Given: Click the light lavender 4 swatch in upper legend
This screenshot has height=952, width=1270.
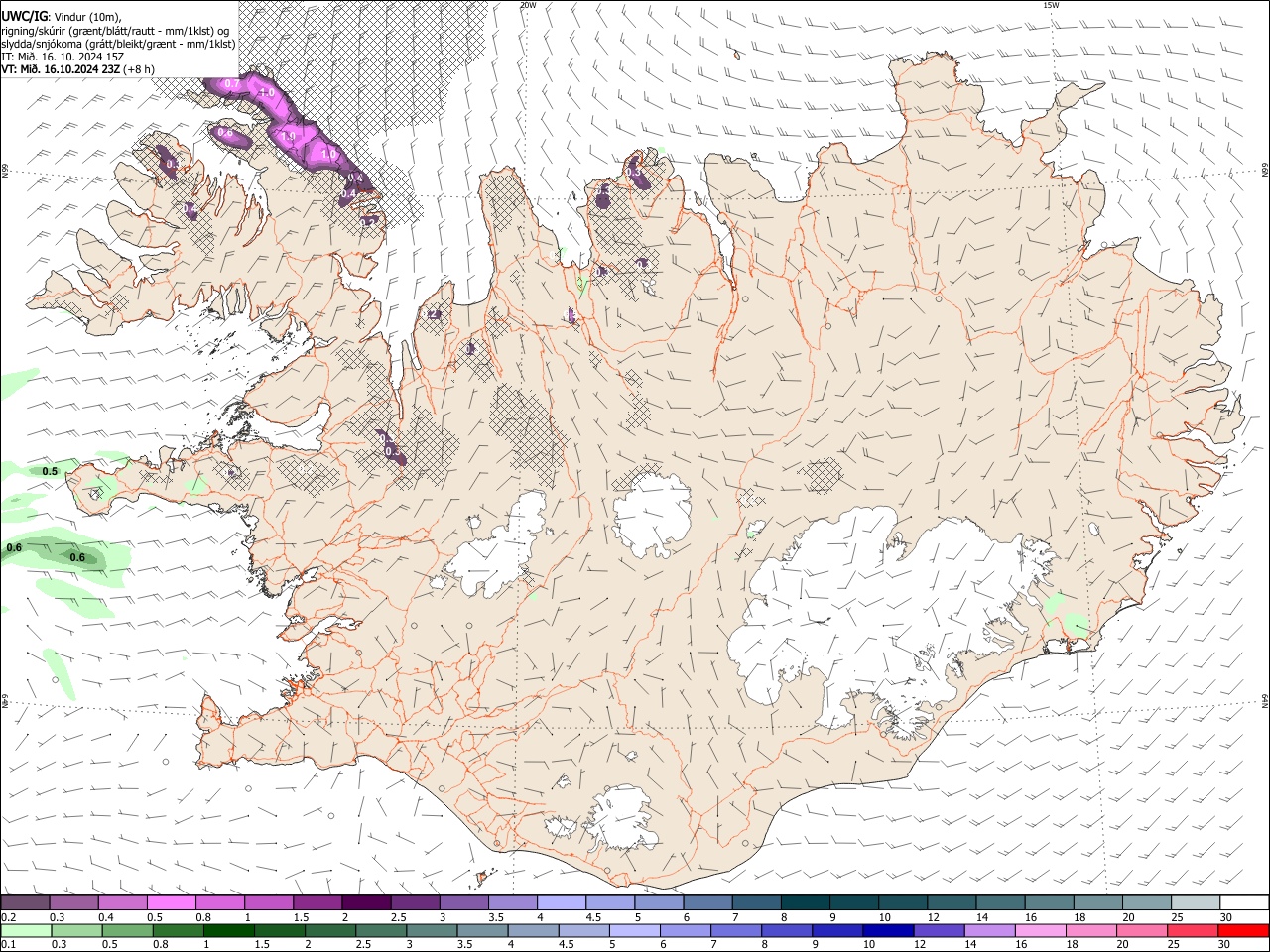Looking at the screenshot, I should (561, 902).
